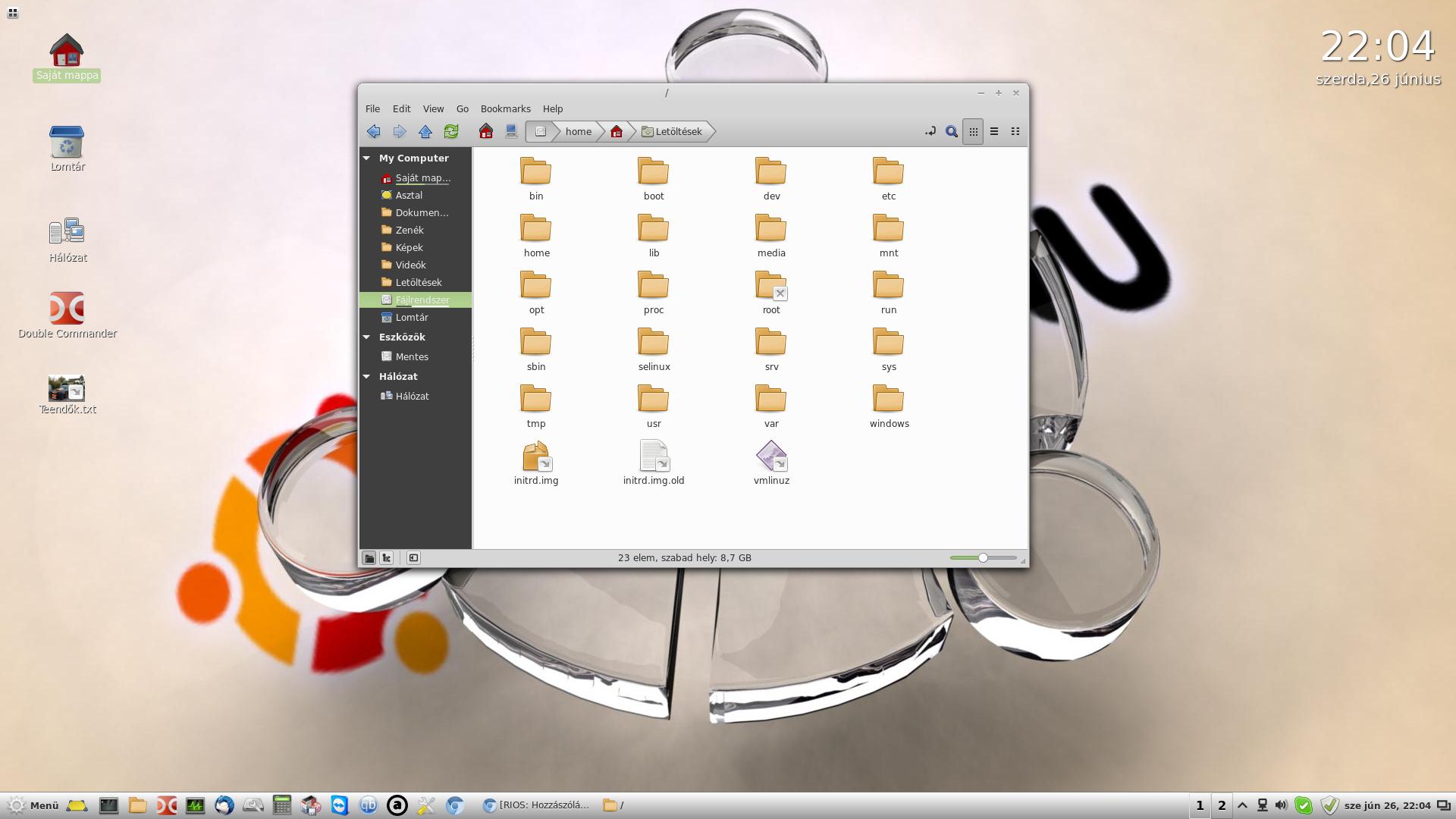
Task: Open the Edit menu
Action: 401,109
